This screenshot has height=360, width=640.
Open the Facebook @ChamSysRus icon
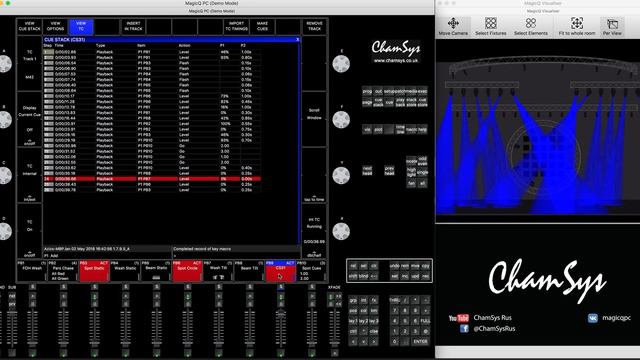pos(464,329)
